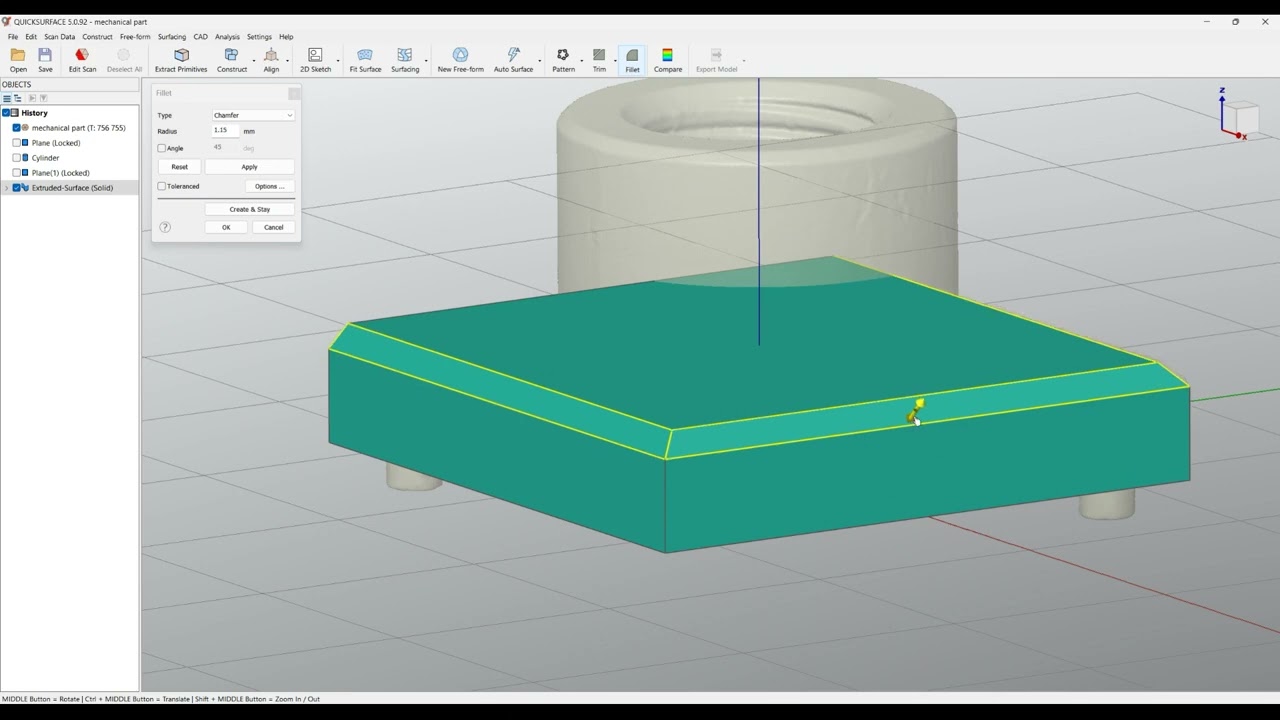Create a New Free-form surface
Screen dimensions: 1280x720
(x=460, y=60)
